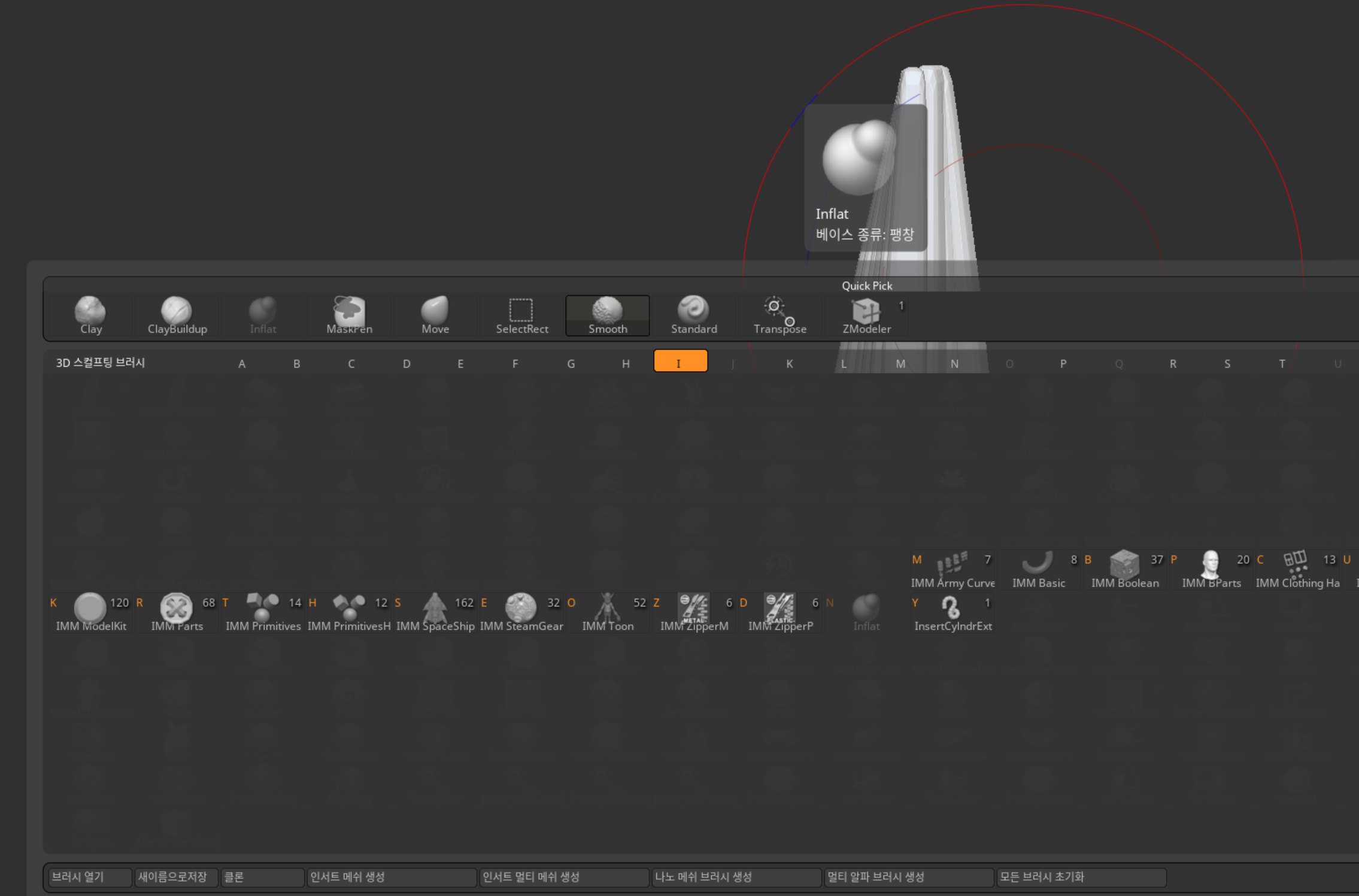Viewport: 1359px width, 896px height.
Task: Choose the ZModeler brush
Action: 866,315
